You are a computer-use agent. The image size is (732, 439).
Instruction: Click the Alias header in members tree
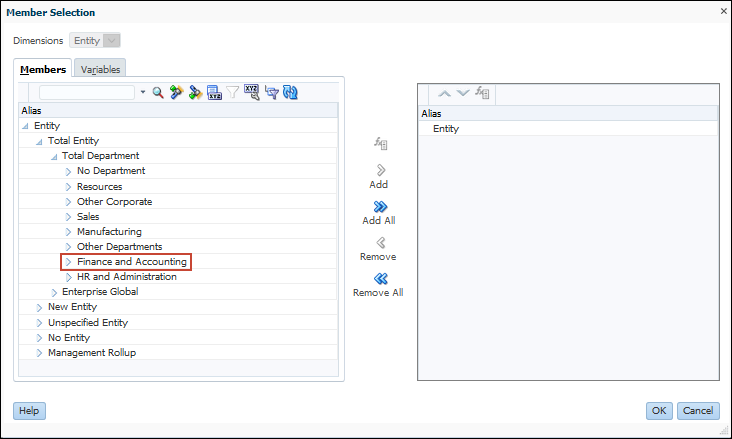[31, 111]
